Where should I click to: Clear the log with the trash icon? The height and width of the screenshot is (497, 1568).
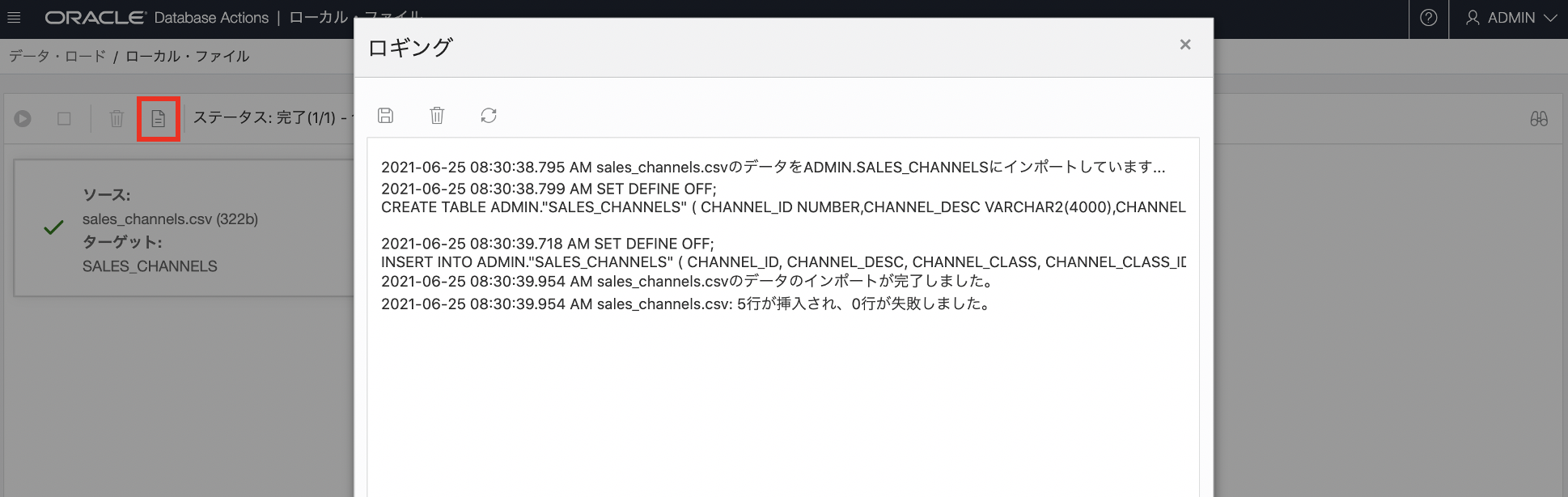coord(437,116)
